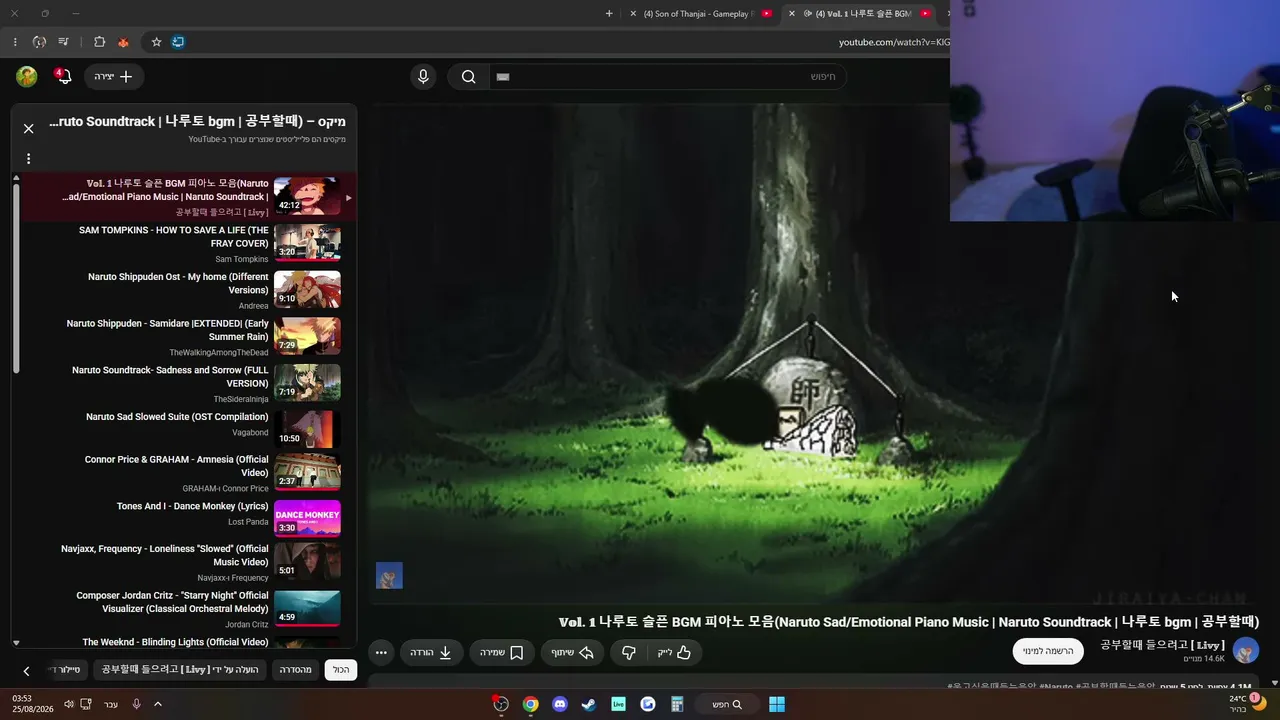Viewport: 1280px width, 720px height.
Task: Click the Live app icon on taskbar
Action: pyautogui.click(x=618, y=704)
